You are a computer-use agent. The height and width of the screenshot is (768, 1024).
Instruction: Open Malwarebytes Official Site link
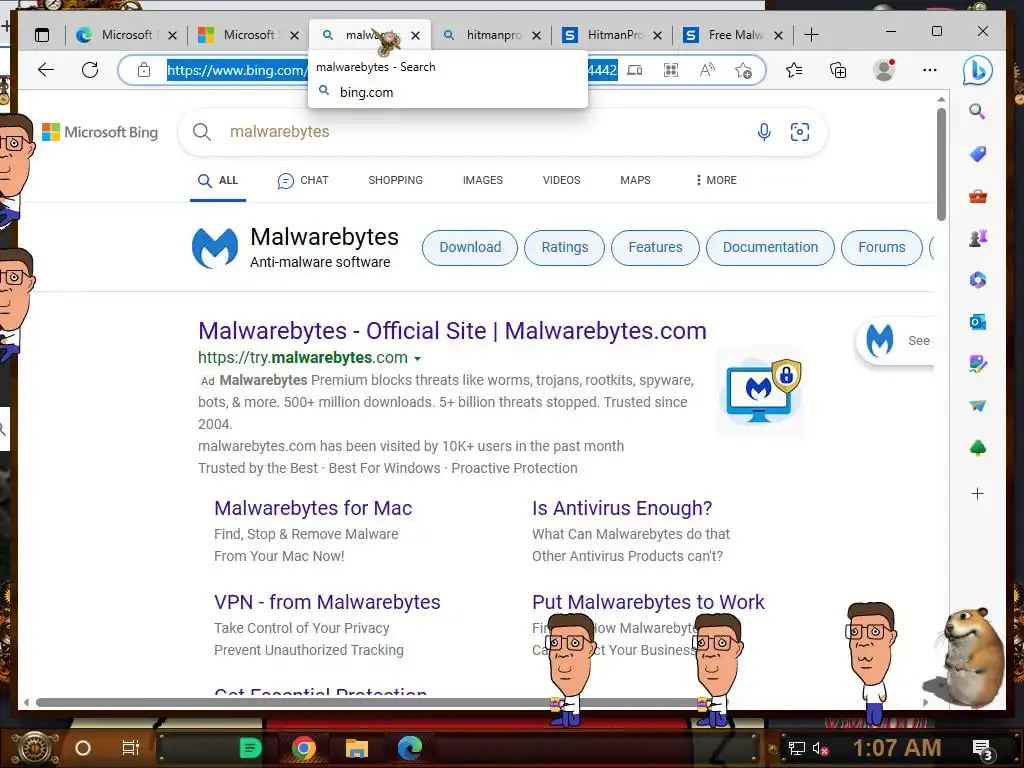[x=452, y=331]
